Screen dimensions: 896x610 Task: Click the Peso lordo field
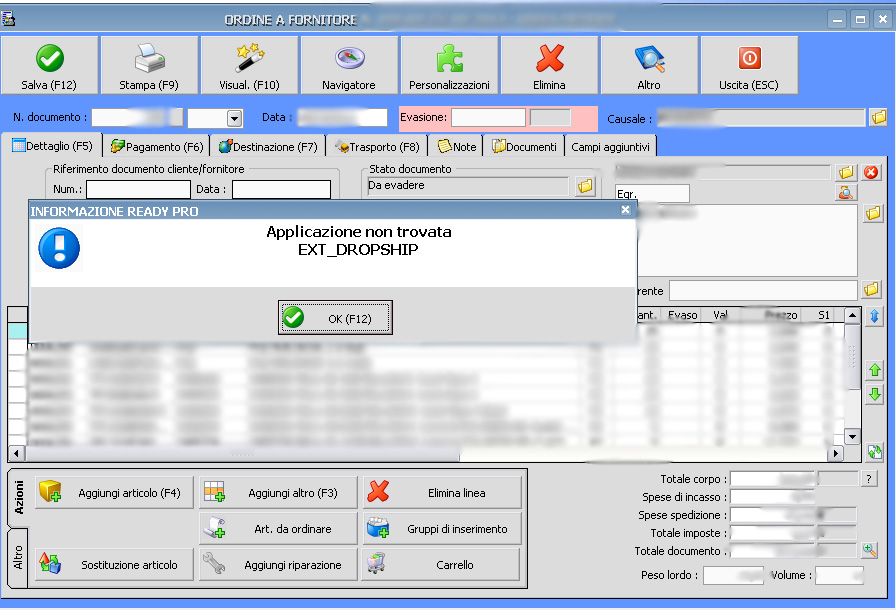click(x=733, y=575)
